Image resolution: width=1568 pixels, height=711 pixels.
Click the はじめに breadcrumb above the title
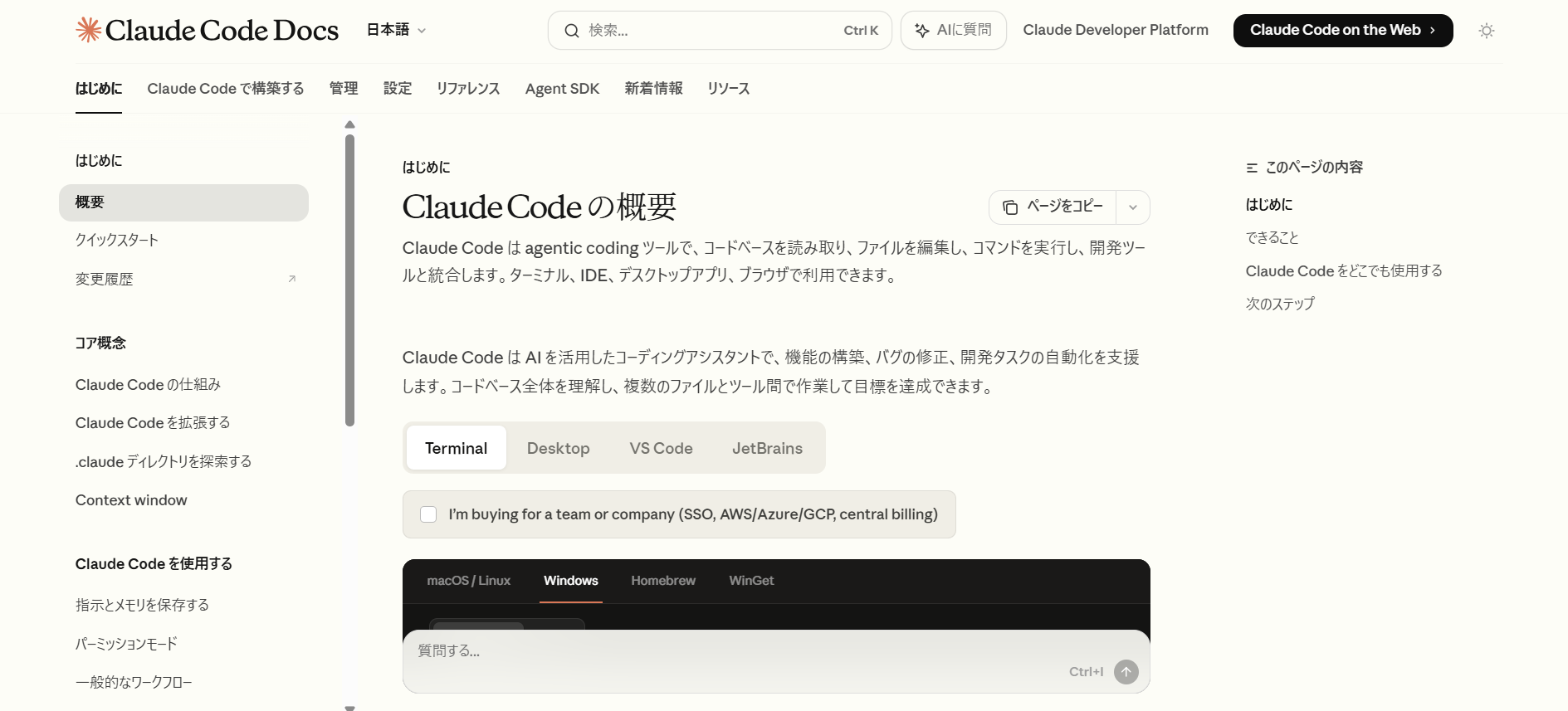(427, 168)
